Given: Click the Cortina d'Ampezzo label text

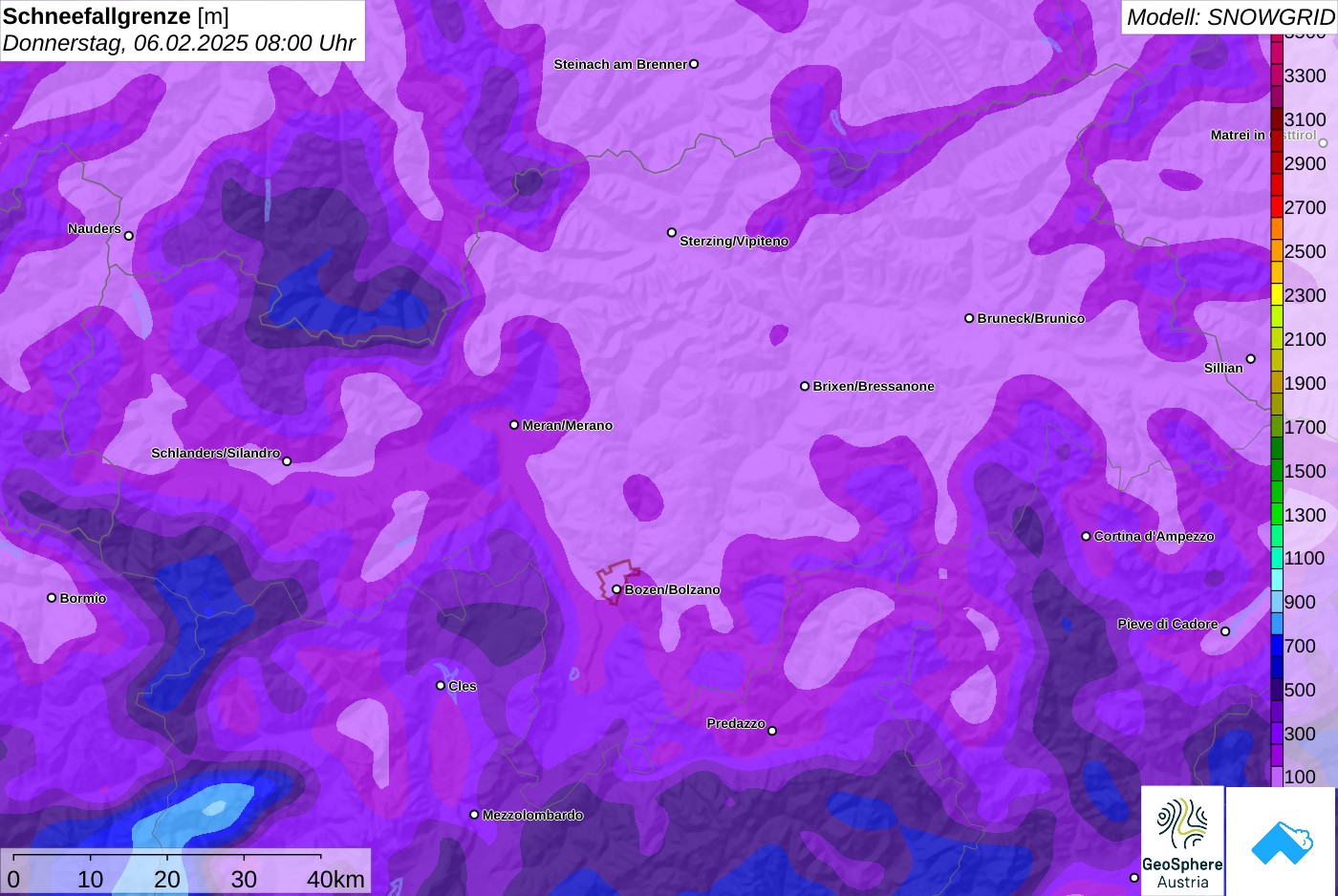Looking at the screenshot, I should point(1155,536).
